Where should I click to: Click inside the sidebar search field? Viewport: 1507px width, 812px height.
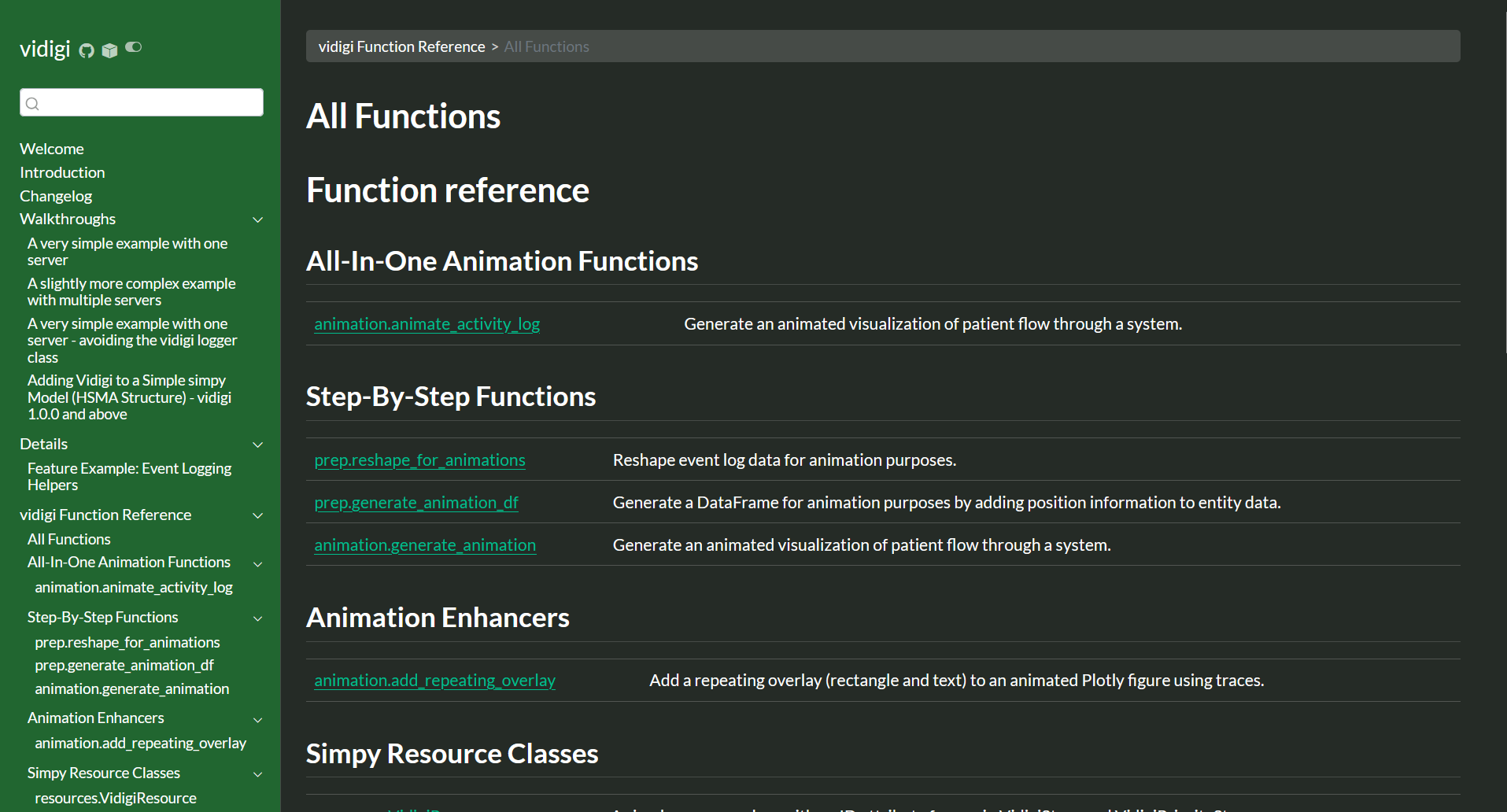click(x=142, y=102)
